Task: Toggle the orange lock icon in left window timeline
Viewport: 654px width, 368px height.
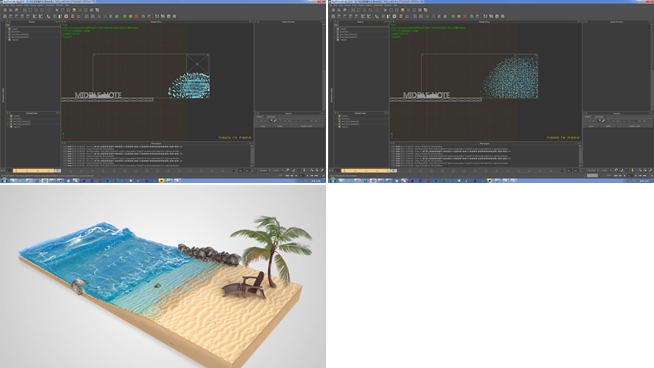Action: (254, 171)
